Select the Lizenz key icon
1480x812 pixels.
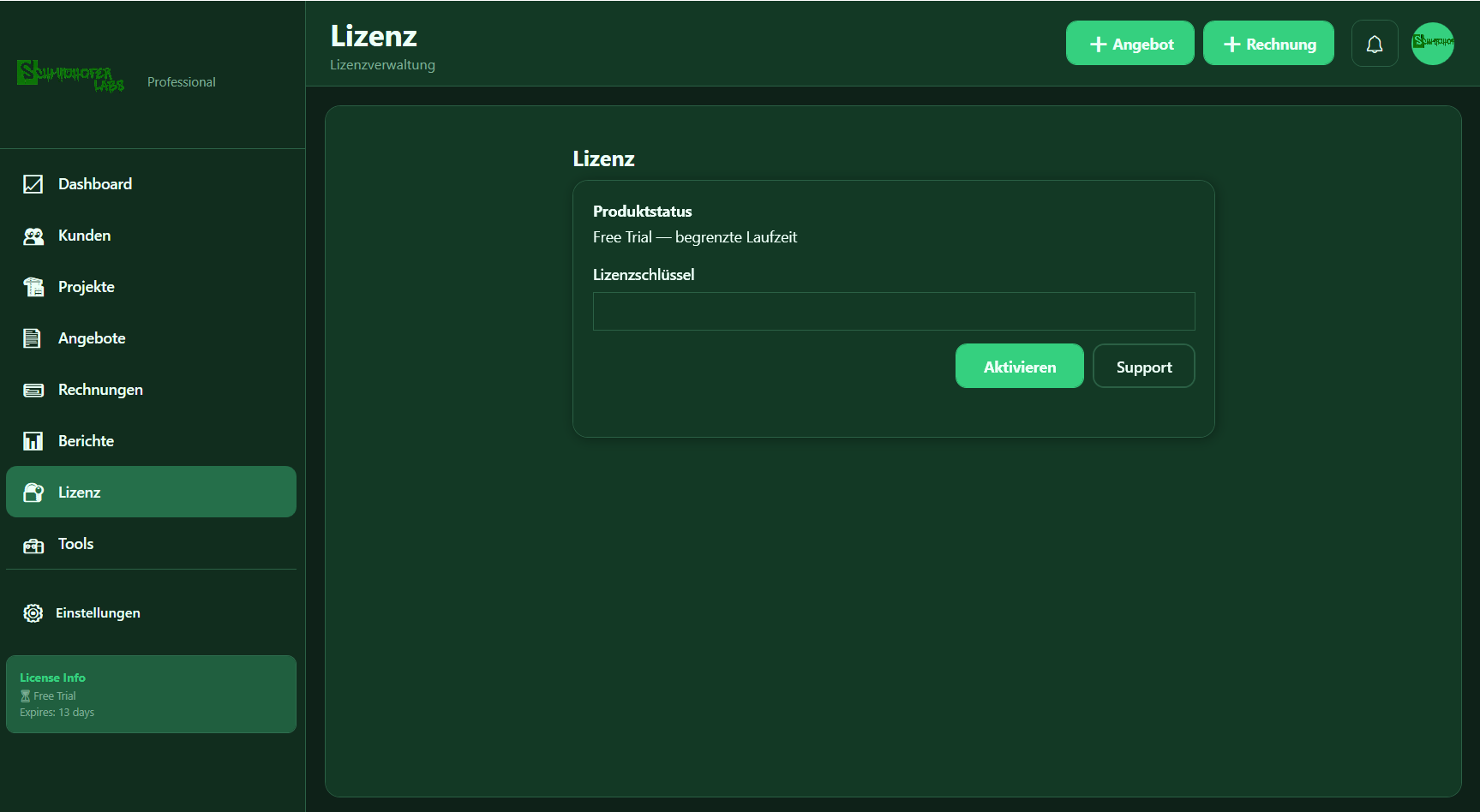point(33,492)
